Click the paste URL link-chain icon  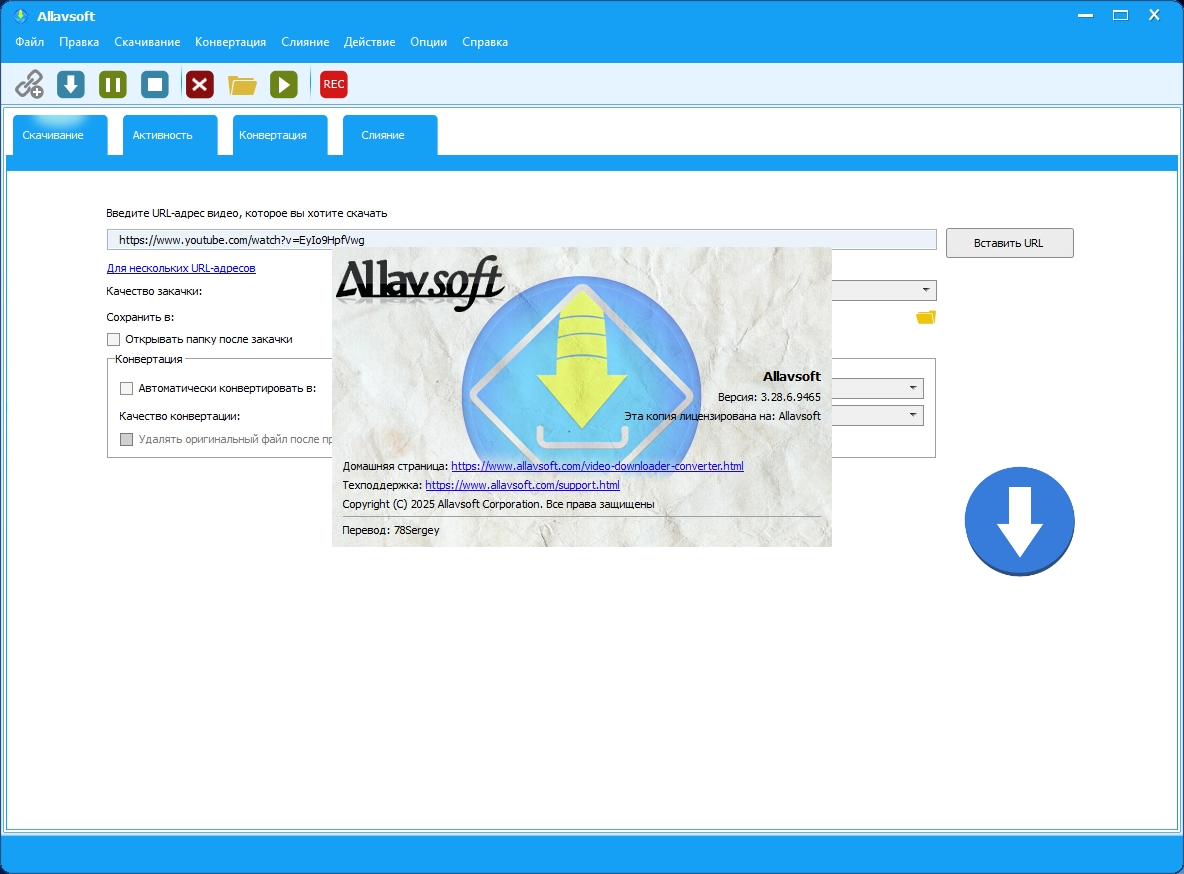pyautogui.click(x=29, y=84)
